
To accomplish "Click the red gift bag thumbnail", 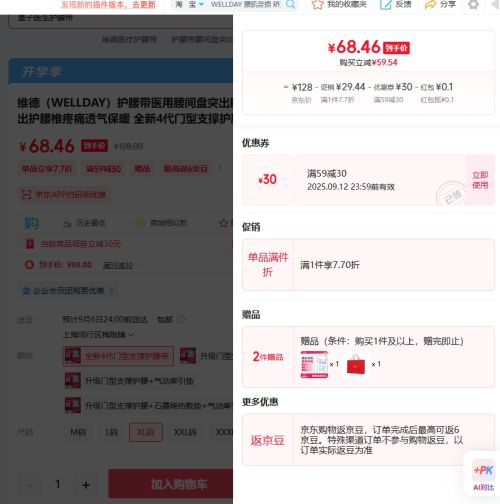I will 356,364.
